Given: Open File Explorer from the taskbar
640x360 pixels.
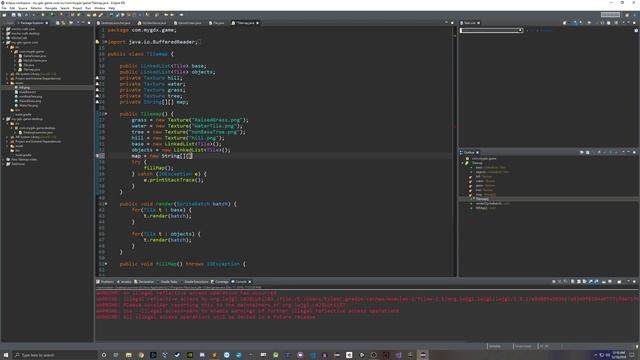Looking at the screenshot, I should pyautogui.click(x=129, y=355).
